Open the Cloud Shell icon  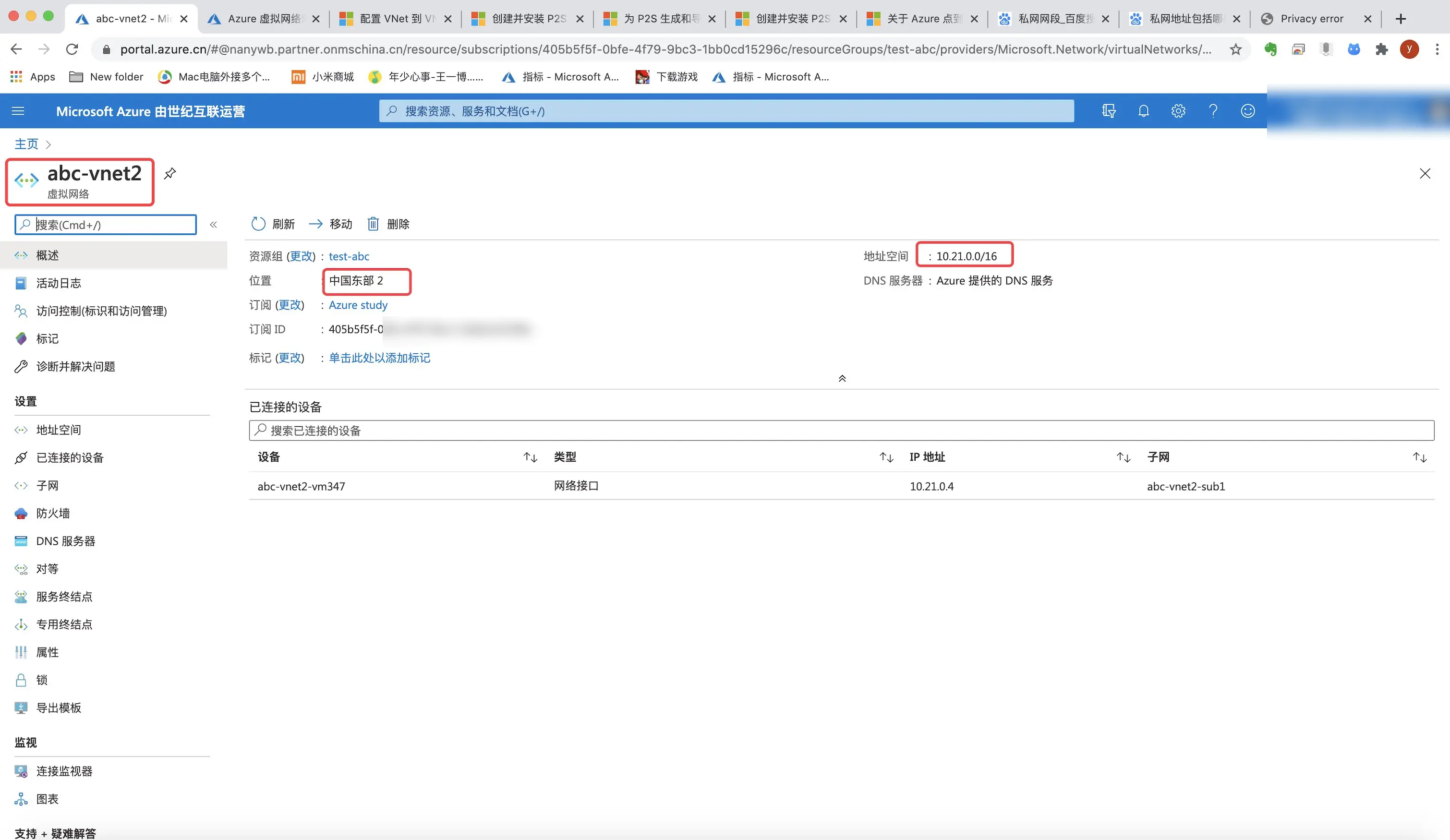pyautogui.click(x=1108, y=111)
